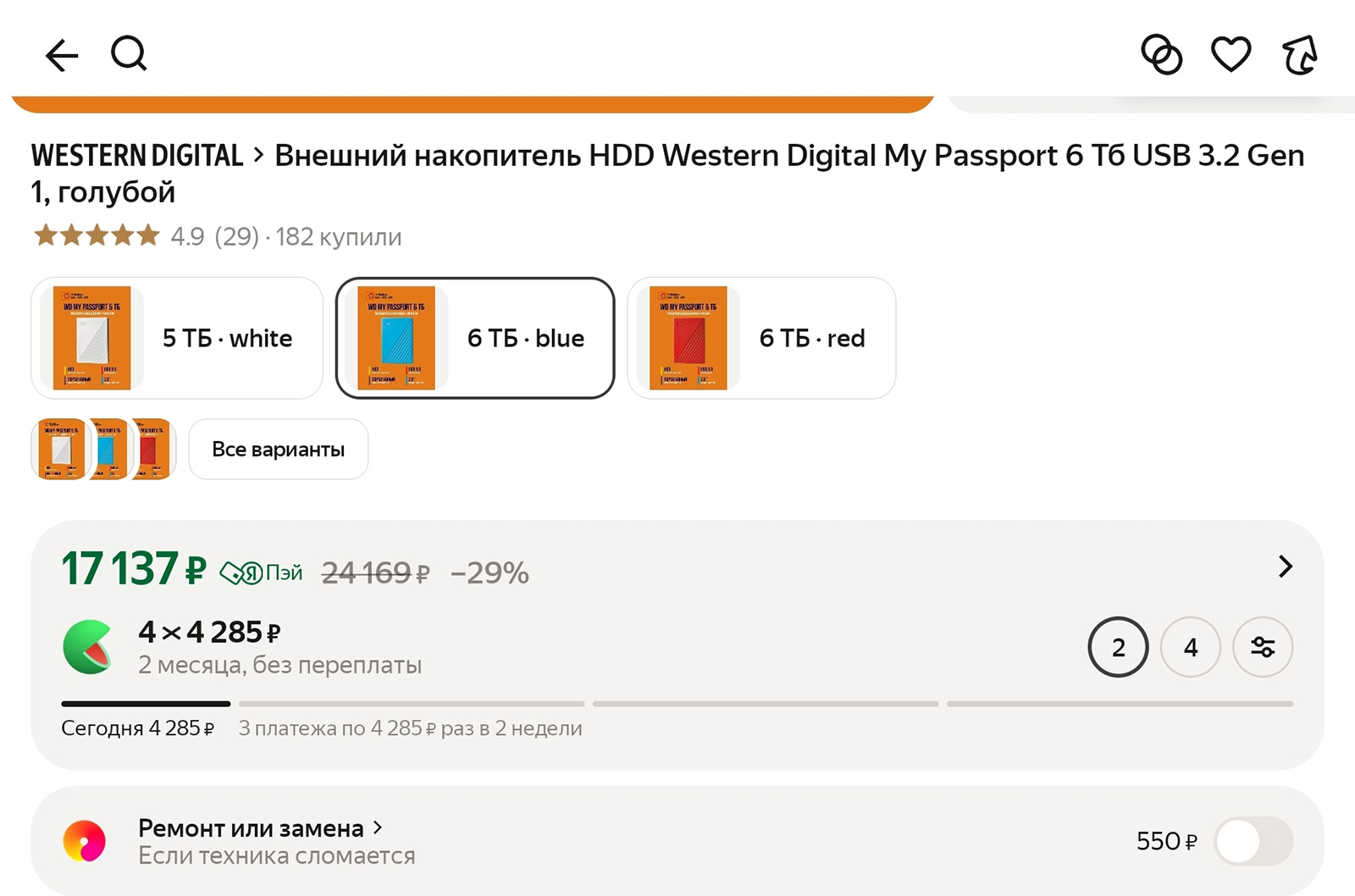Click the installment payment progress bar
The height and width of the screenshot is (896, 1355).
(x=677, y=704)
